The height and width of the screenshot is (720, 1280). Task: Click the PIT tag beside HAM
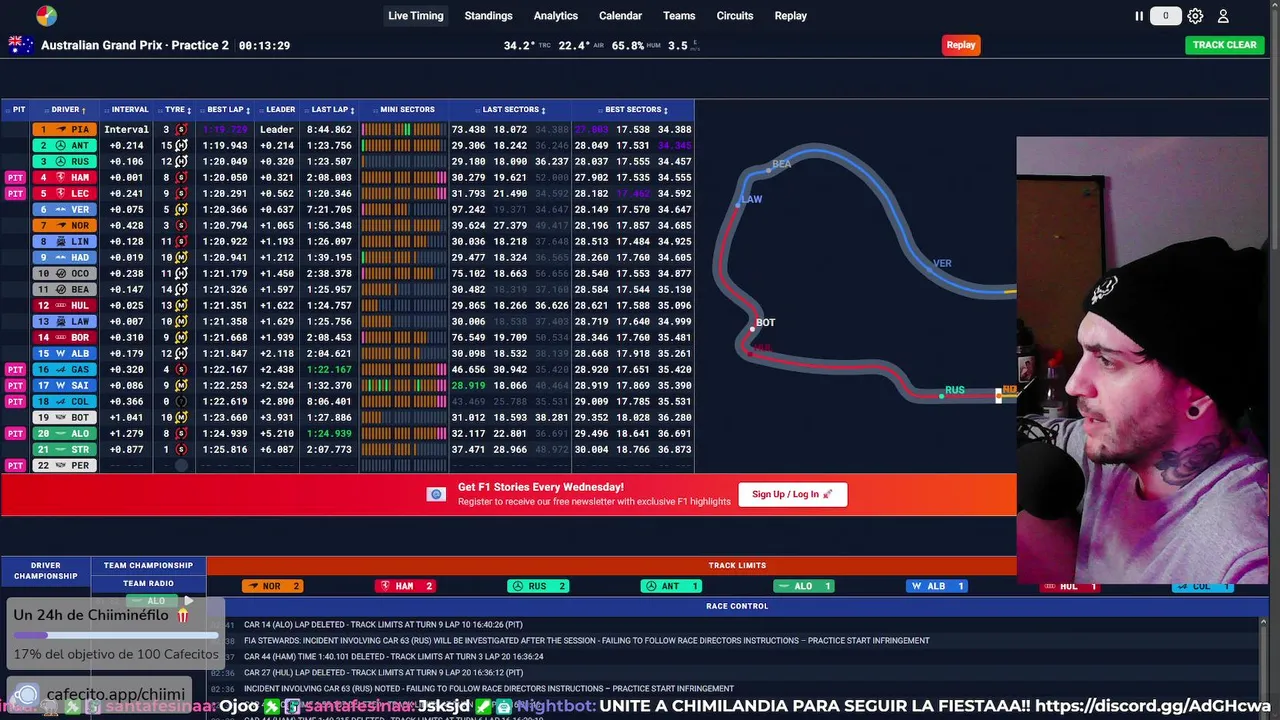[15, 178]
